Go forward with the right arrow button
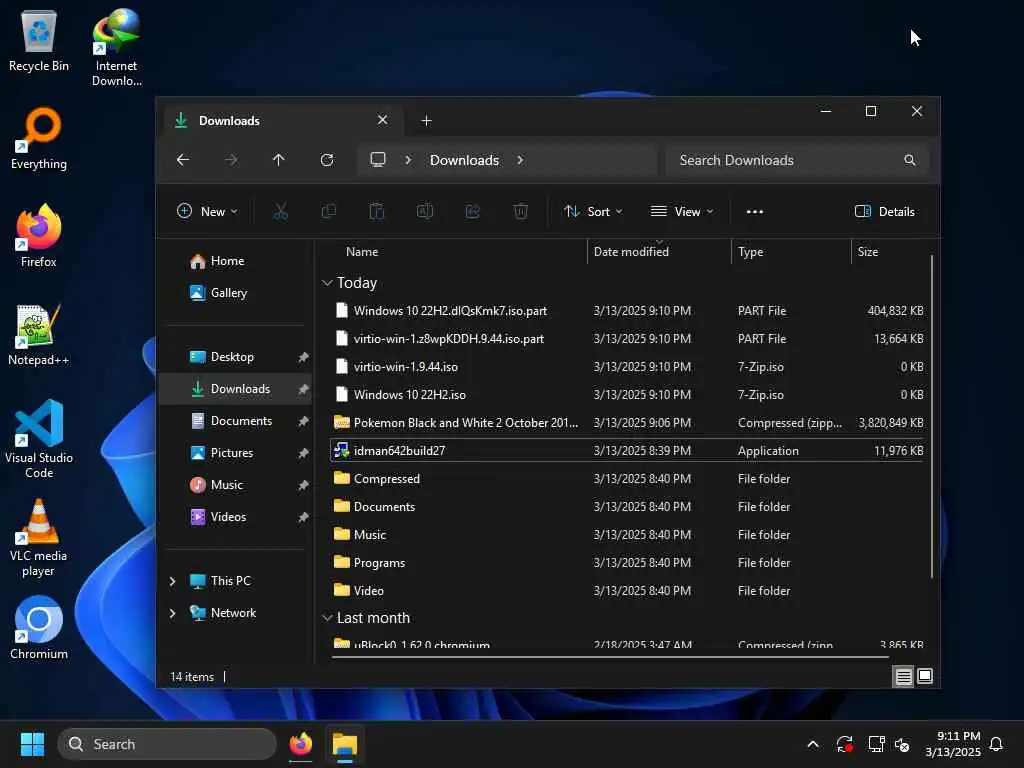The height and width of the screenshot is (768, 1024). pyautogui.click(x=231, y=160)
